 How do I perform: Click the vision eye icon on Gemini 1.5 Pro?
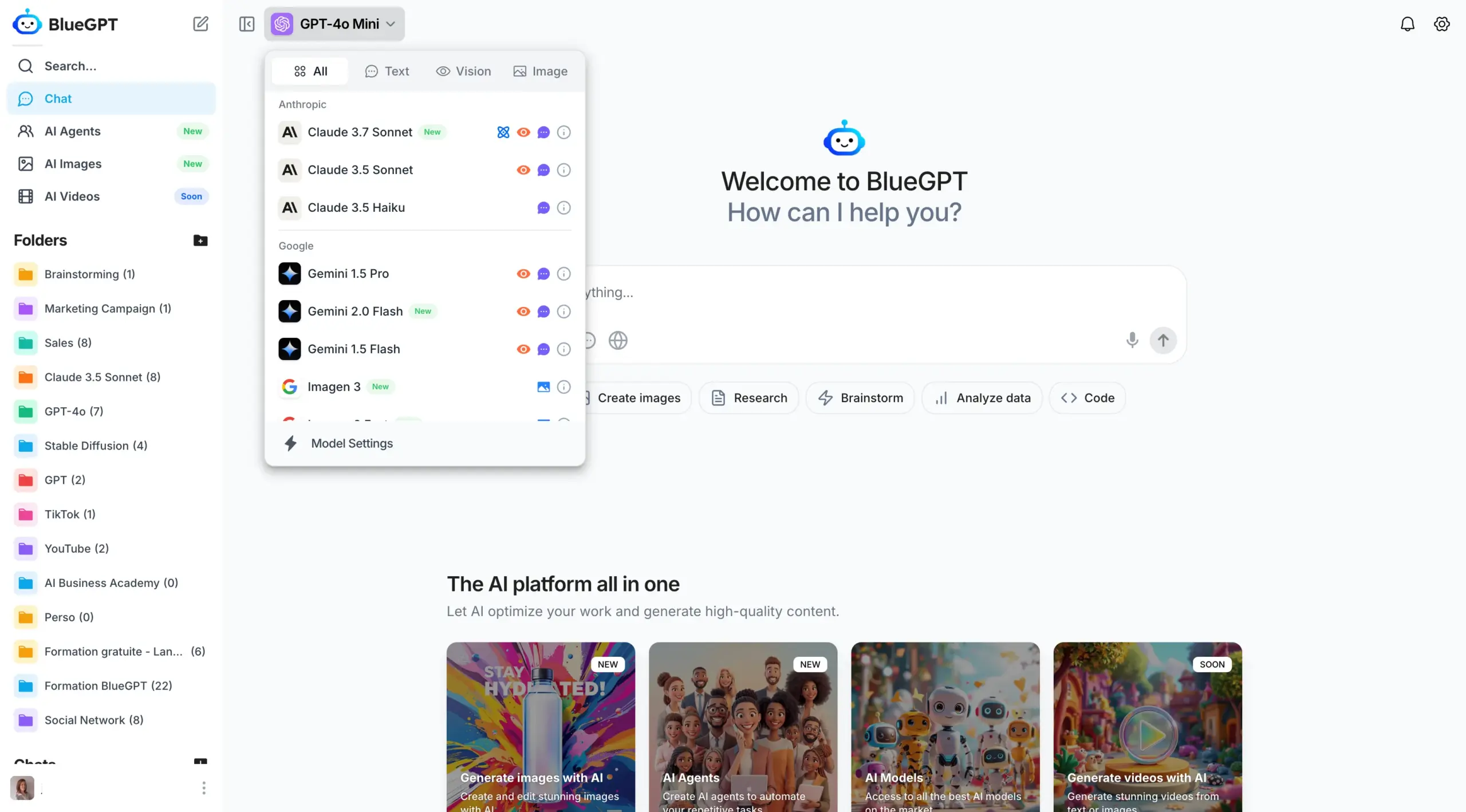point(523,274)
